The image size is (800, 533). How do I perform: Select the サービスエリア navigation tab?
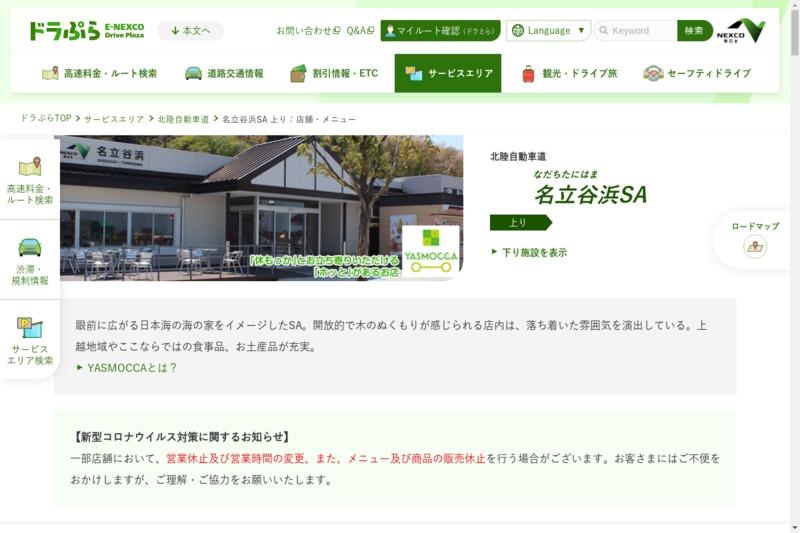pyautogui.click(x=447, y=73)
